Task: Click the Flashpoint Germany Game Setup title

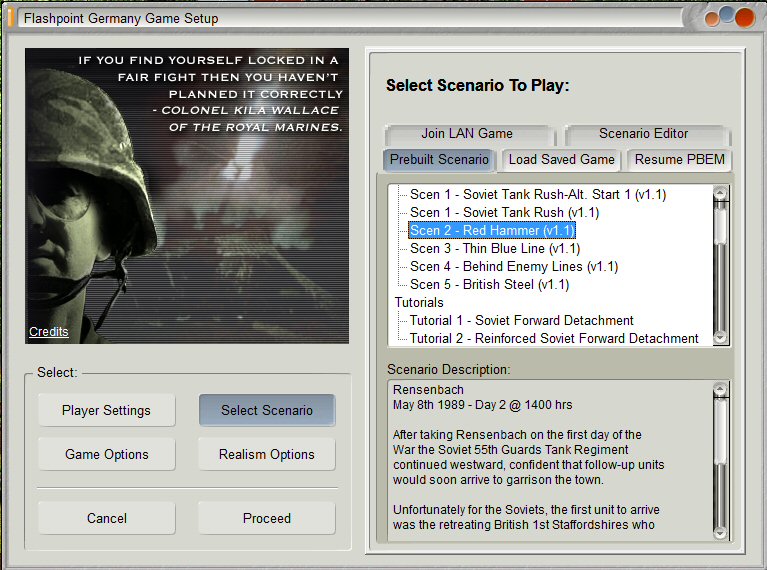Action: pyautogui.click(x=121, y=19)
